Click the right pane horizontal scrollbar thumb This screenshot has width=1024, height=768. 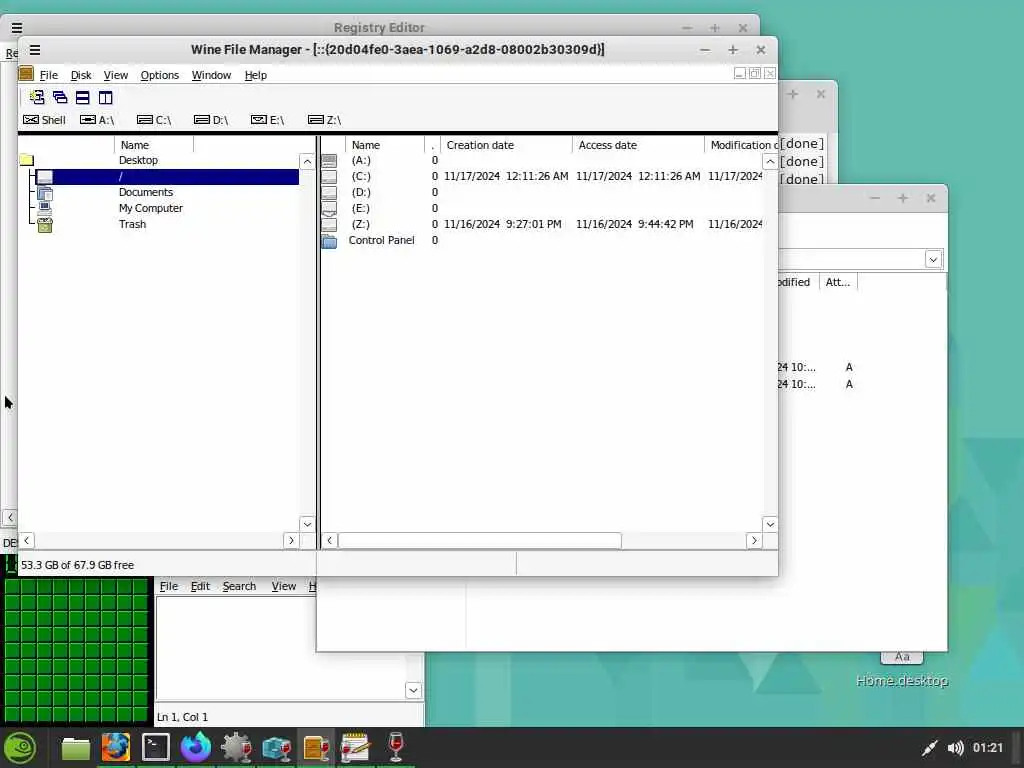pyautogui.click(x=479, y=540)
